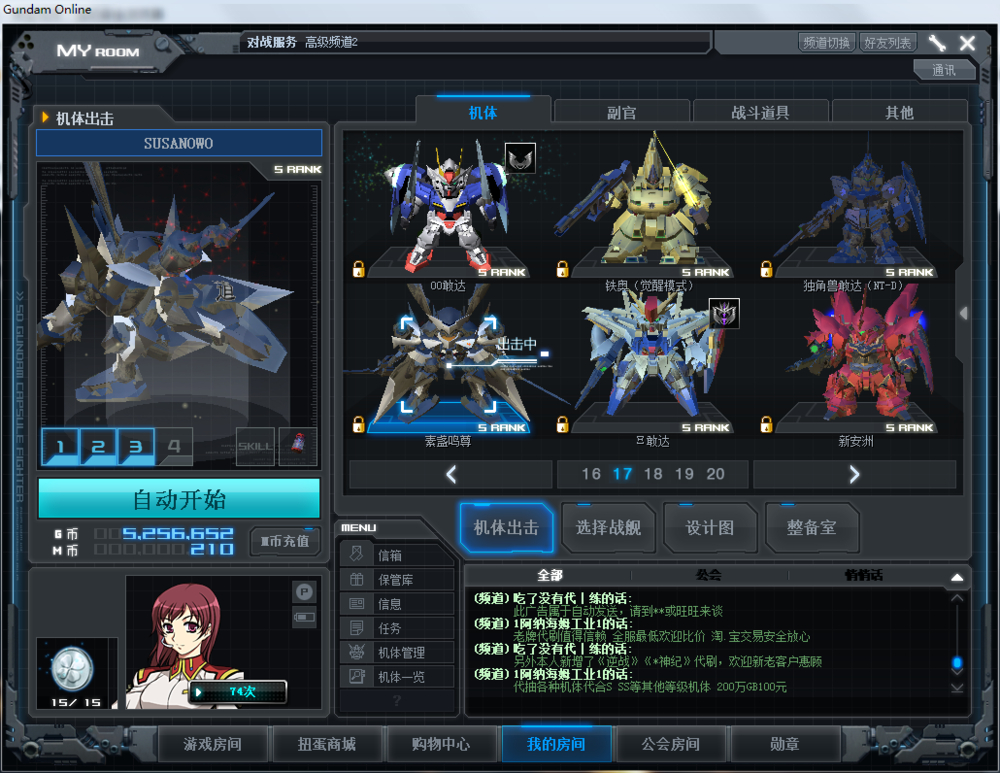
Task: Click lock icon on 素盏鸣尊 unit
Action: point(358,424)
